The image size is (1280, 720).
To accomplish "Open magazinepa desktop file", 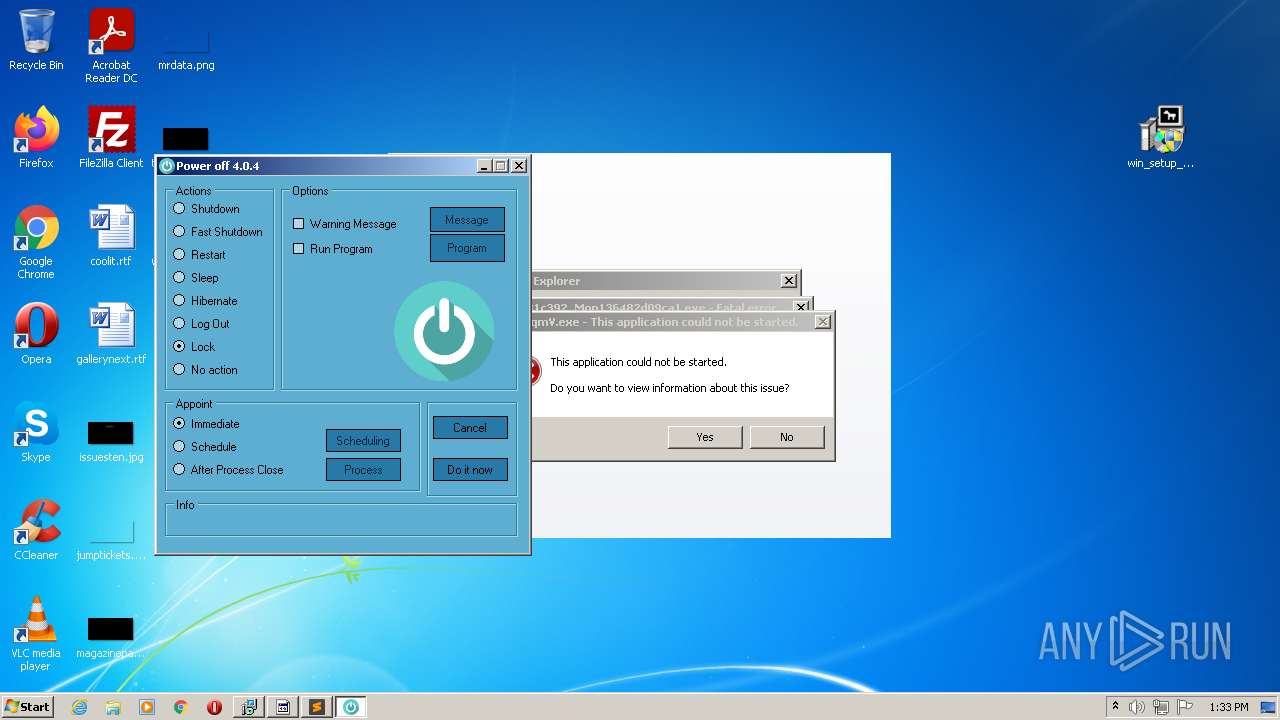I will click(x=111, y=638).
